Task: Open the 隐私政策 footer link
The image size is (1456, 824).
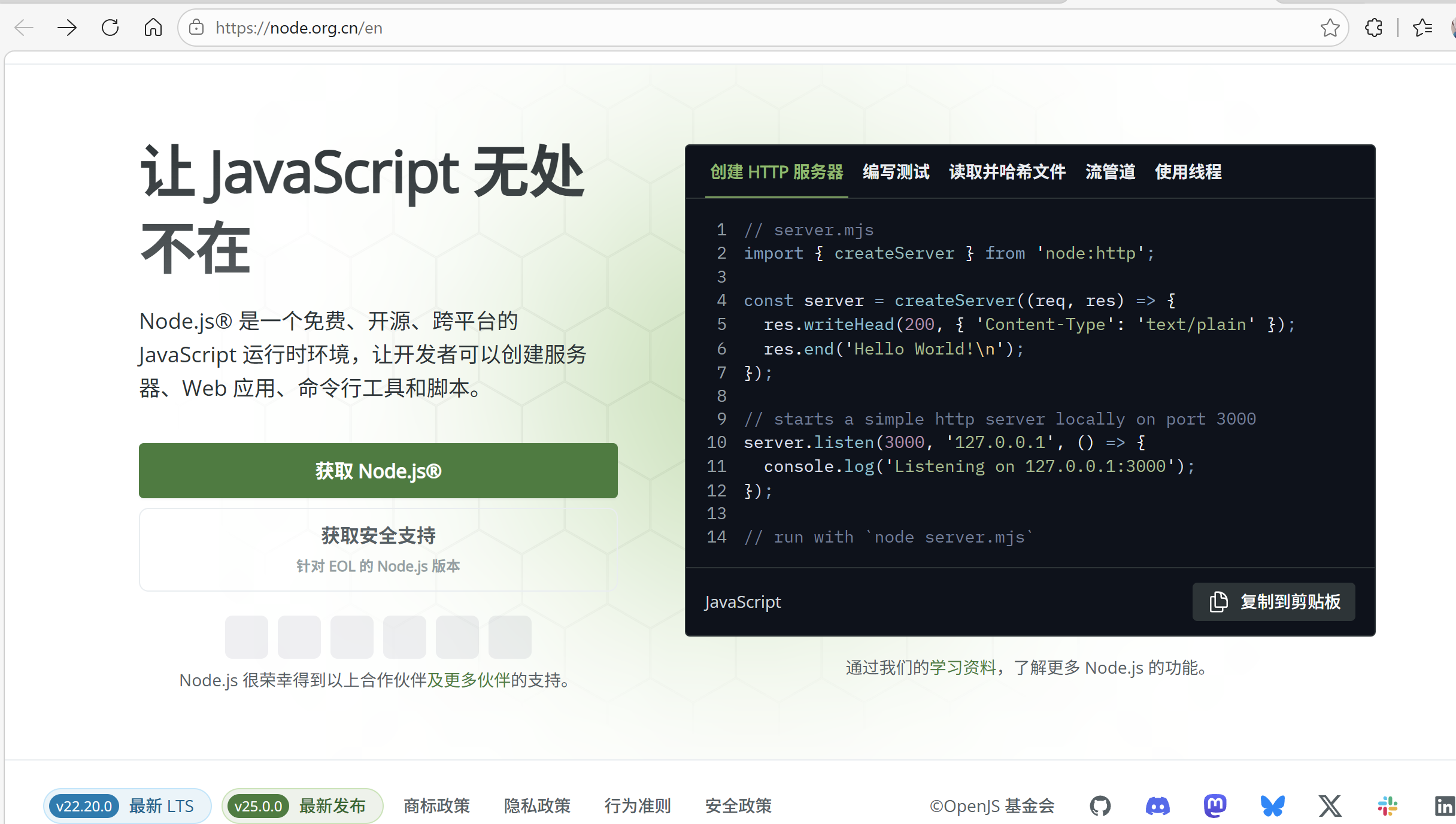Action: [x=538, y=806]
